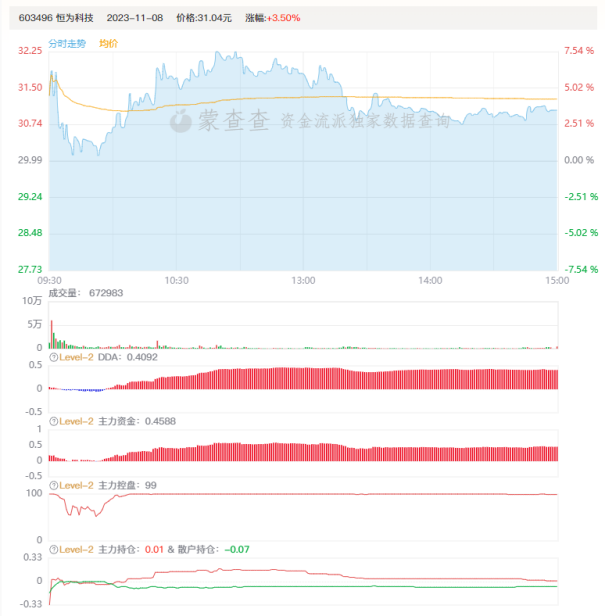This screenshot has width=605, height=616.
Task: Click the 主力资金 0.4588 value
Action: pyautogui.click(x=137, y=421)
